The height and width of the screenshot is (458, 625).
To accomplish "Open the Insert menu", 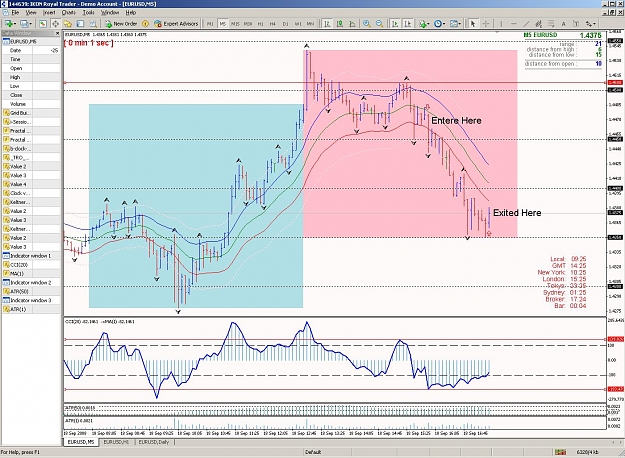I will (49, 12).
